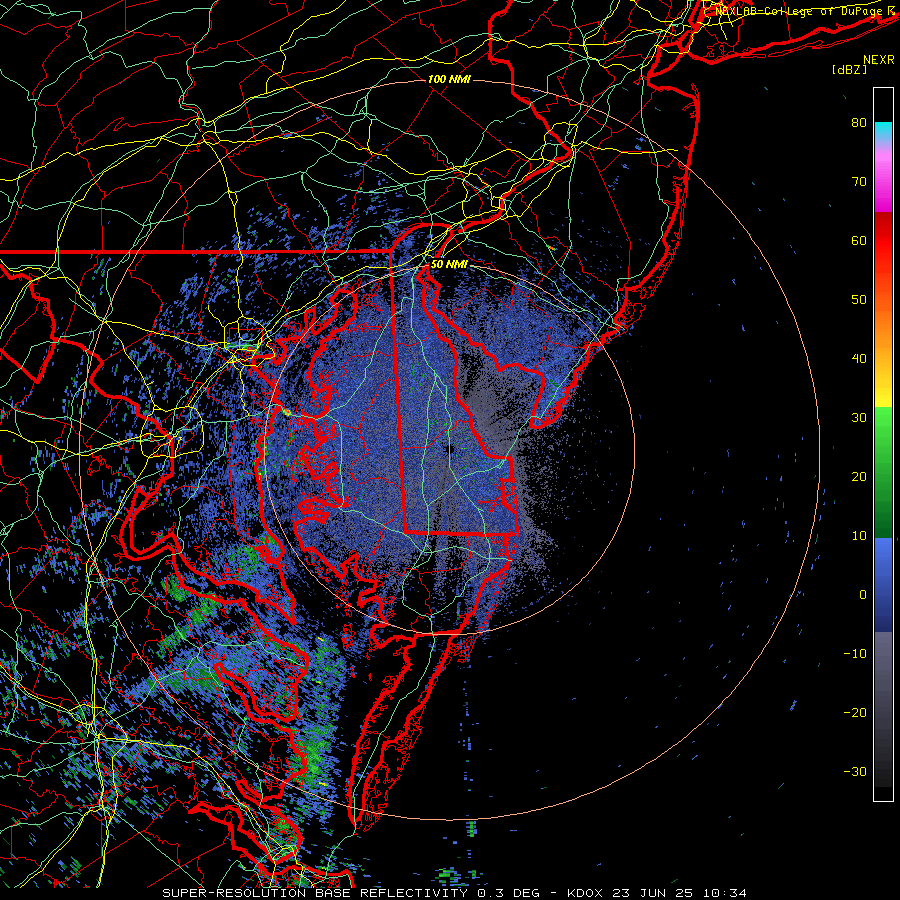Click the 10 value on the dBZ scale
This screenshot has width=900, height=900.
(859, 536)
